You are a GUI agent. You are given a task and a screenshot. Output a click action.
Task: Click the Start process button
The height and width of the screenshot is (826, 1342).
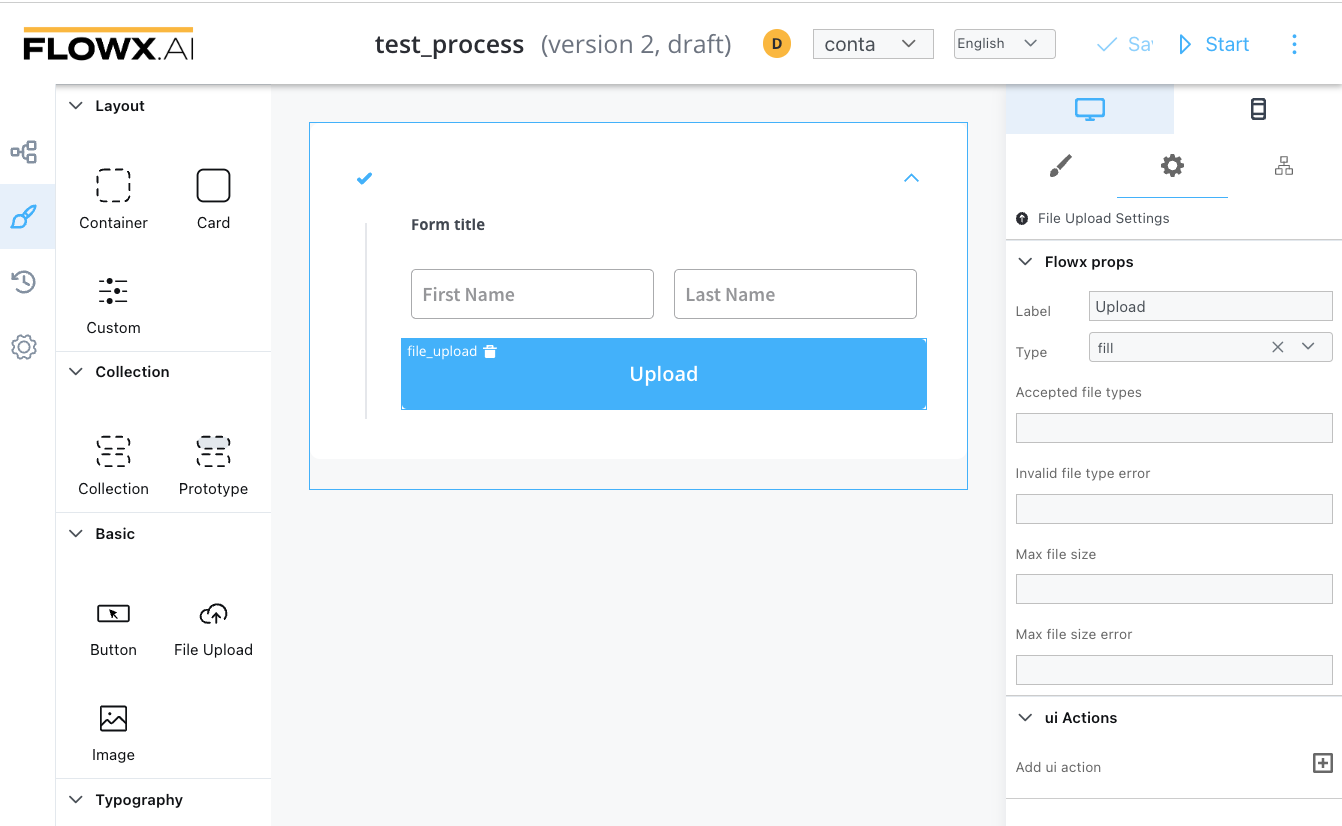click(1214, 44)
